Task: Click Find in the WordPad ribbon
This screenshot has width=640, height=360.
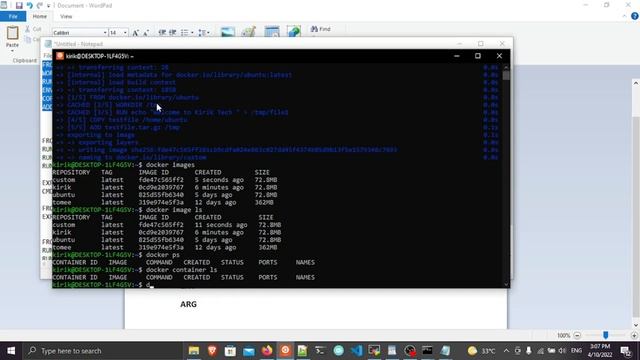Action: click(320, 29)
